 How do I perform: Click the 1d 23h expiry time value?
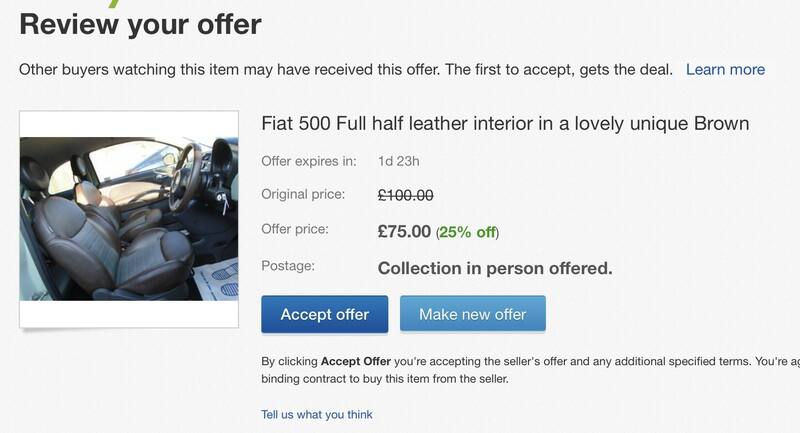(398, 160)
